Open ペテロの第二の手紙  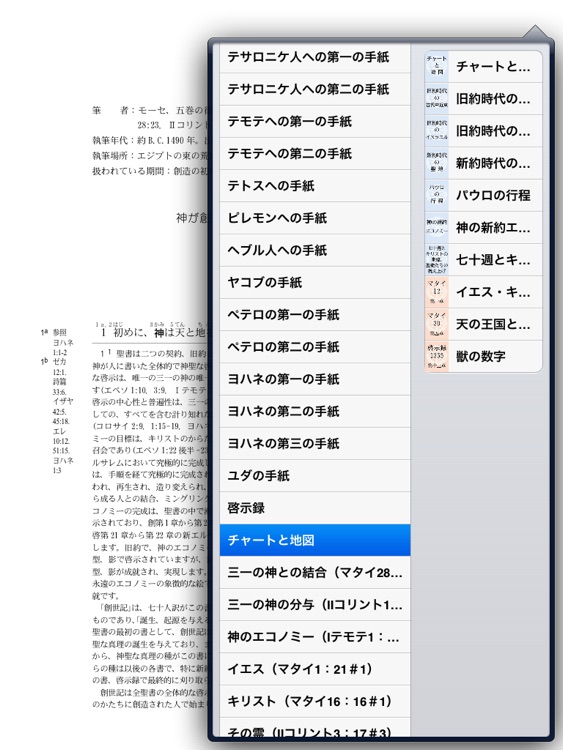tap(315, 347)
